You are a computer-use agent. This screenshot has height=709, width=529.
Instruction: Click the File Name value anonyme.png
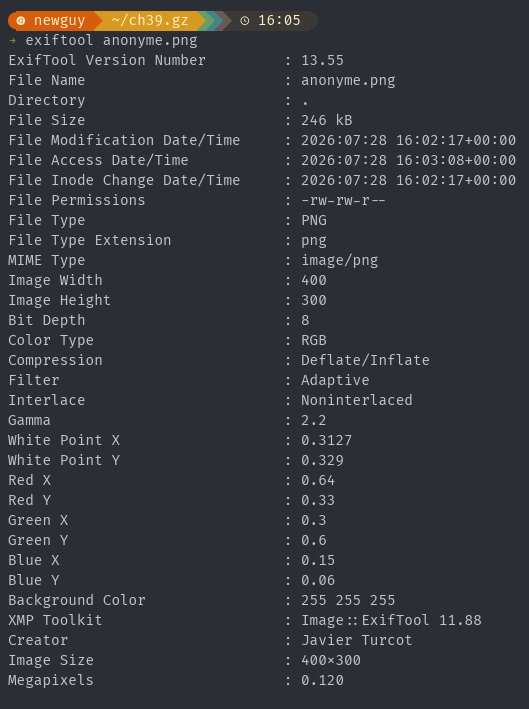coord(348,81)
